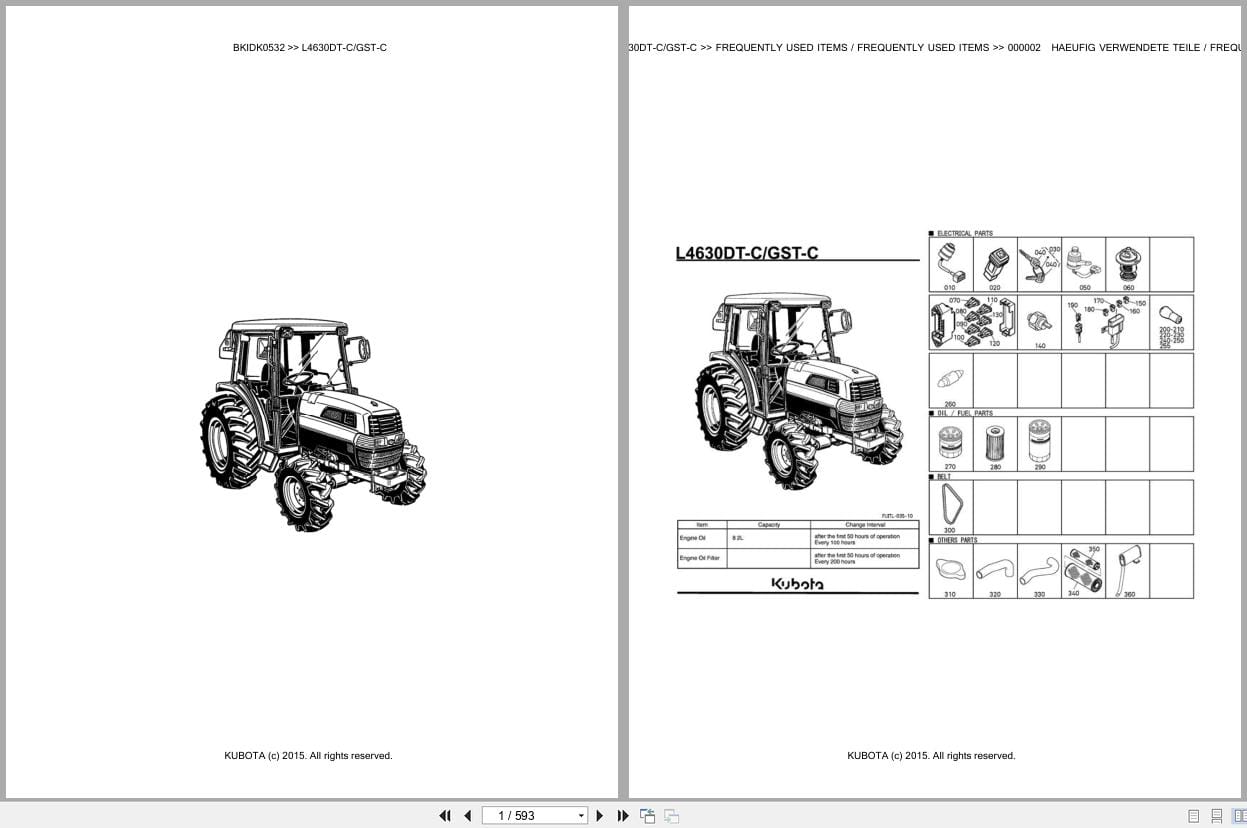The width and height of the screenshot is (1247, 828).
Task: Click the 'ELECTRICAL PARTS' section label
Action: 965,233
